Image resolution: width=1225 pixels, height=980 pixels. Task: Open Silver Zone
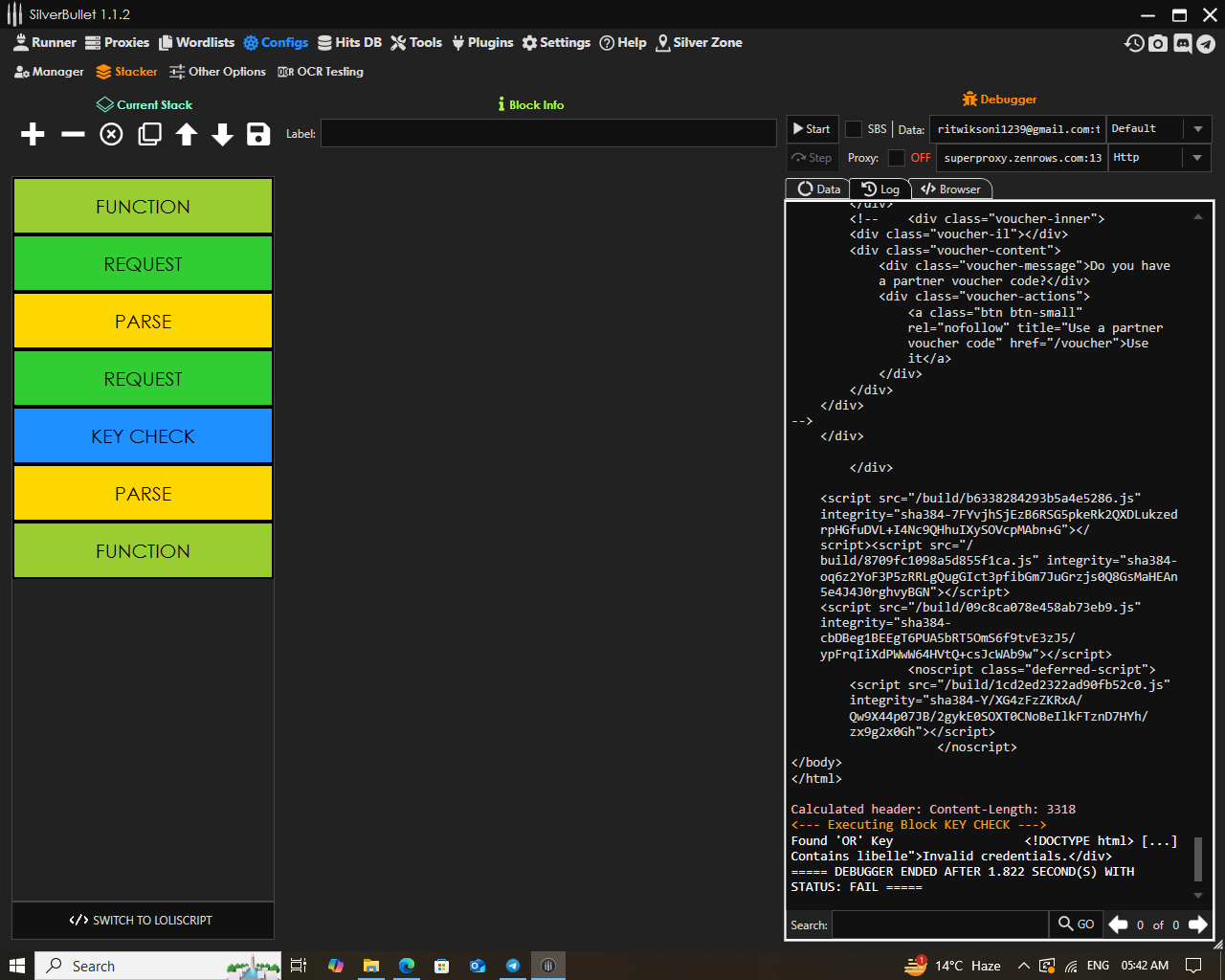(699, 42)
